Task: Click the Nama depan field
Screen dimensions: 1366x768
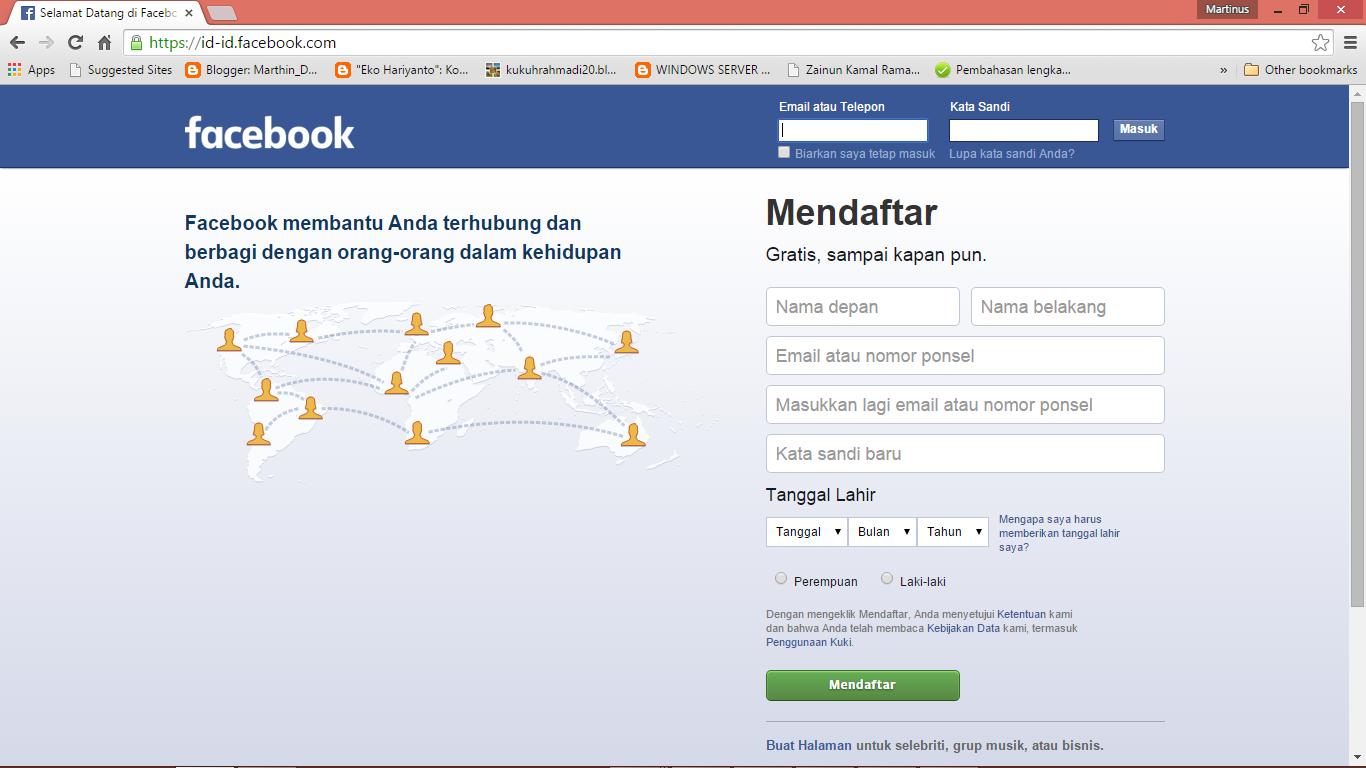Action: (863, 307)
